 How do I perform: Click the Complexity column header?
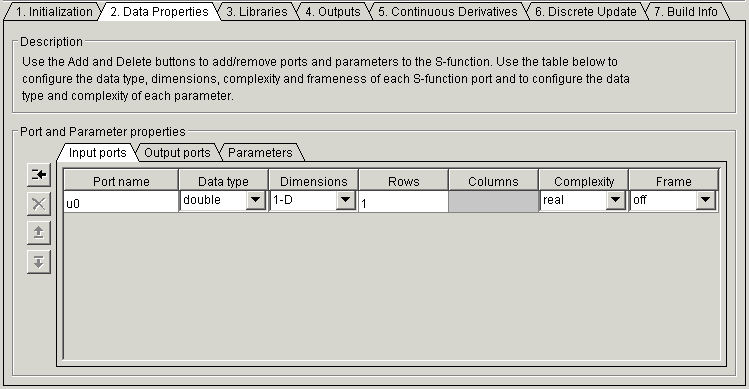point(584,181)
